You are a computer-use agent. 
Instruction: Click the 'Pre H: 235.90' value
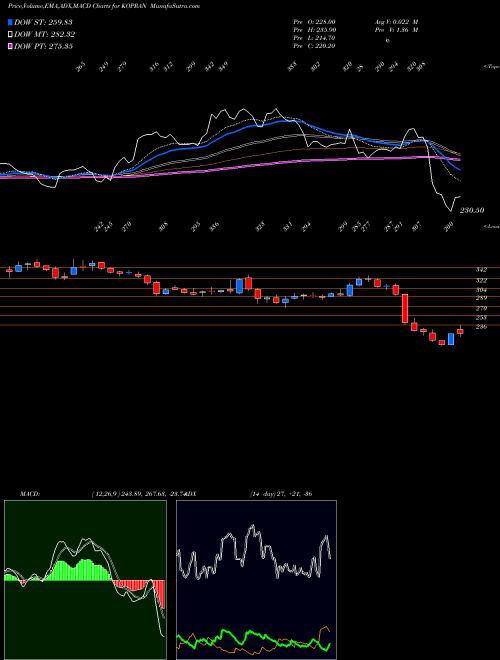point(314,30)
